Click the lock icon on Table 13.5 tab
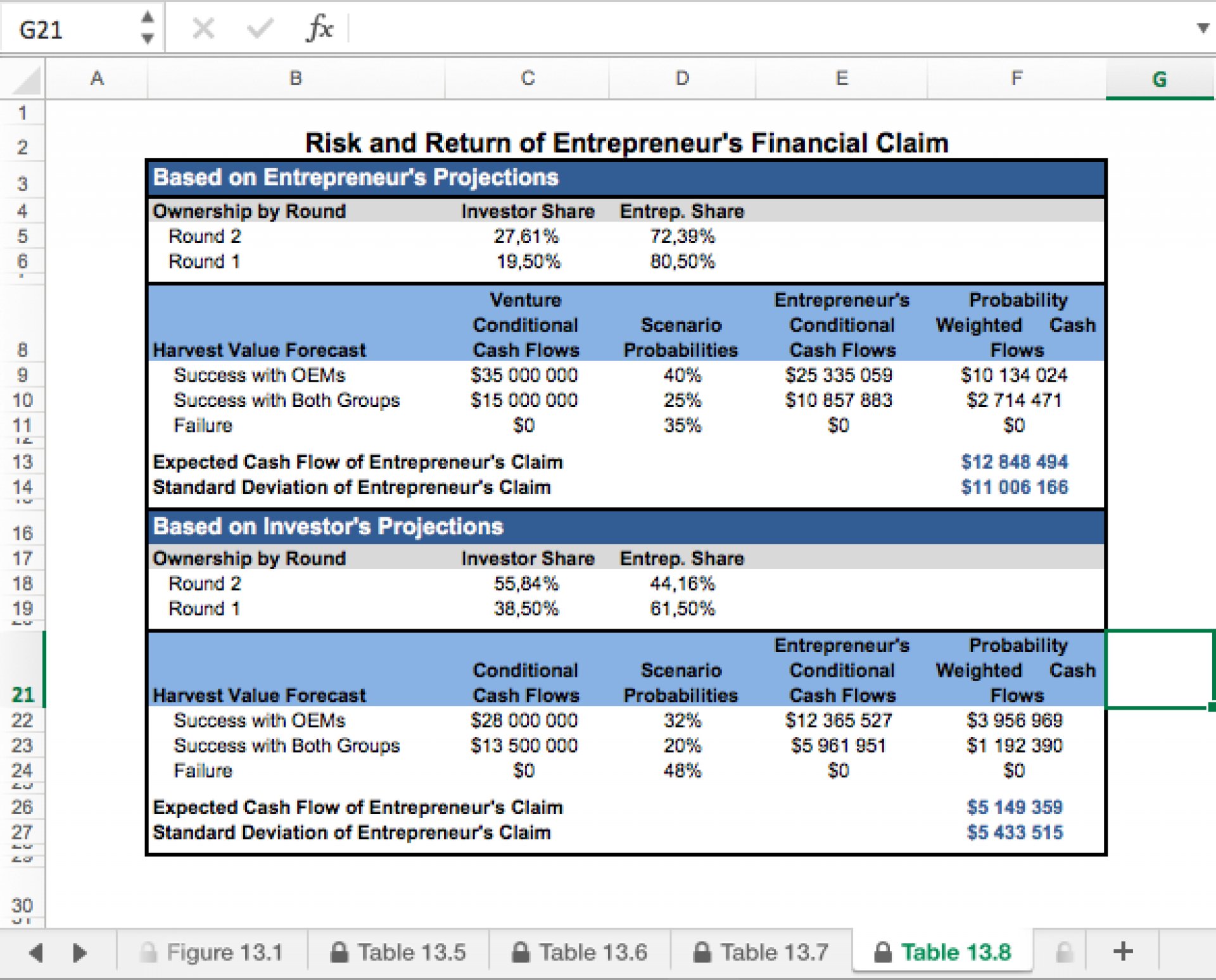This screenshot has width=1216, height=980. (x=339, y=952)
